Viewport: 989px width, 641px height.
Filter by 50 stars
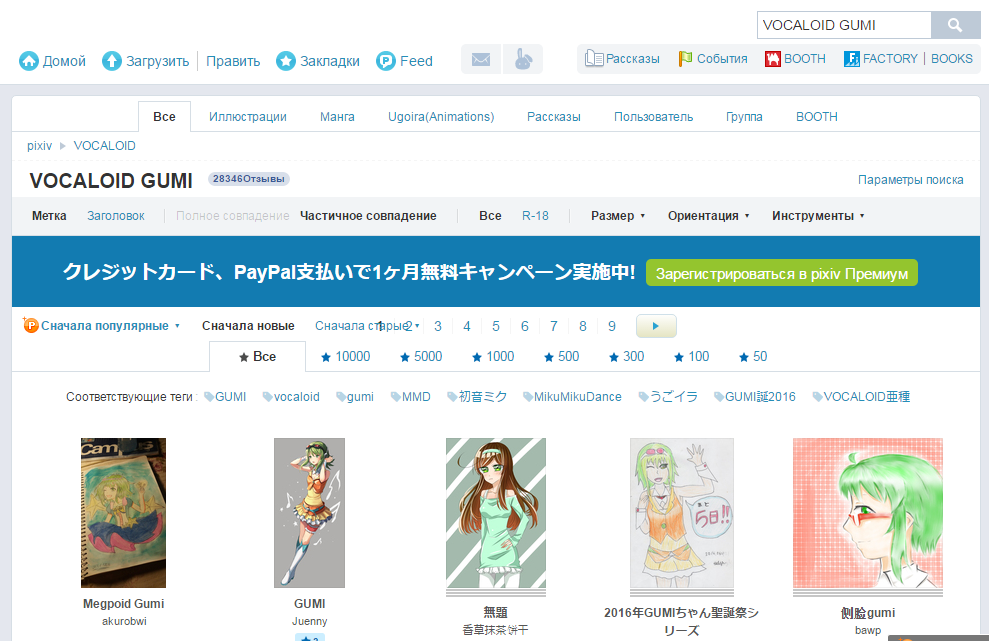[753, 356]
